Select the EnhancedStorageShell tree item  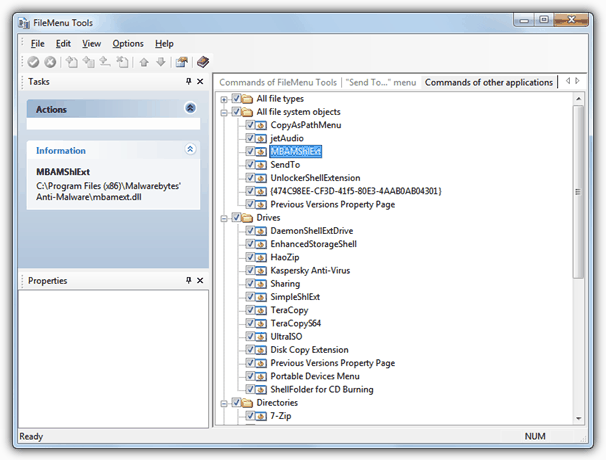tap(313, 244)
